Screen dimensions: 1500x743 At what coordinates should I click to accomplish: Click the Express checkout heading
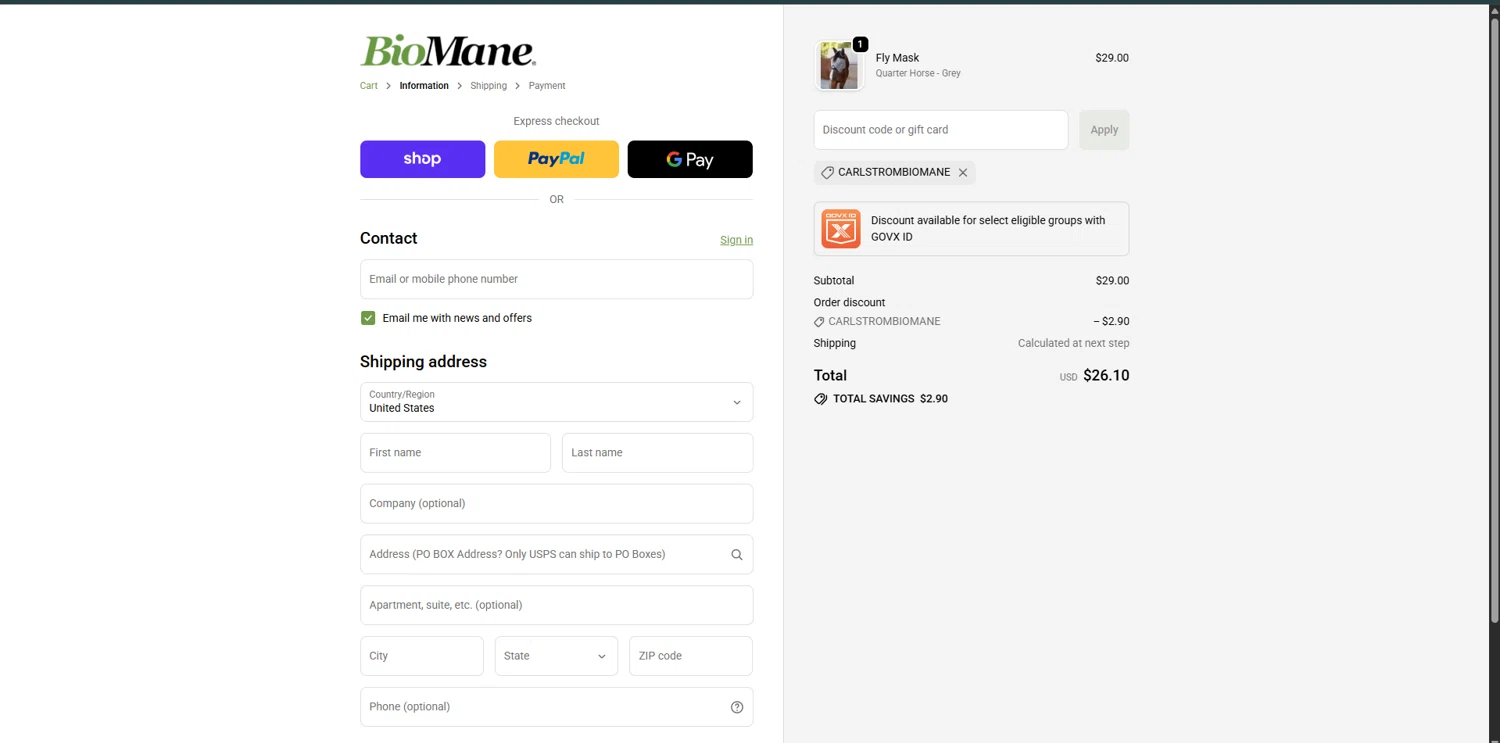click(x=556, y=121)
